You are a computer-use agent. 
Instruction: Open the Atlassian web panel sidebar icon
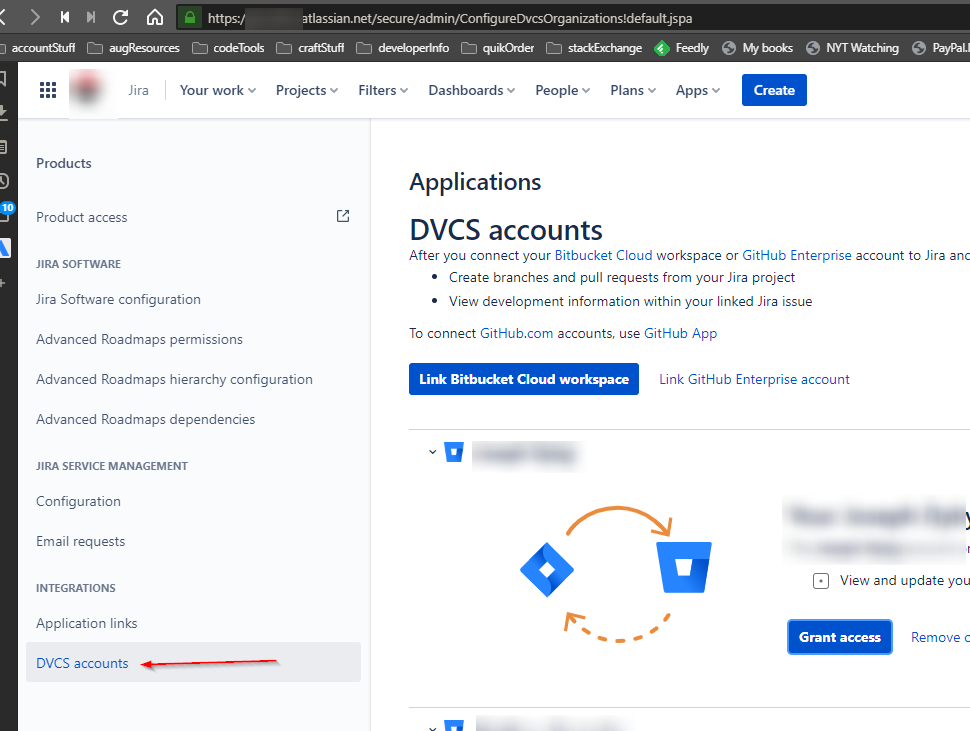point(4,248)
